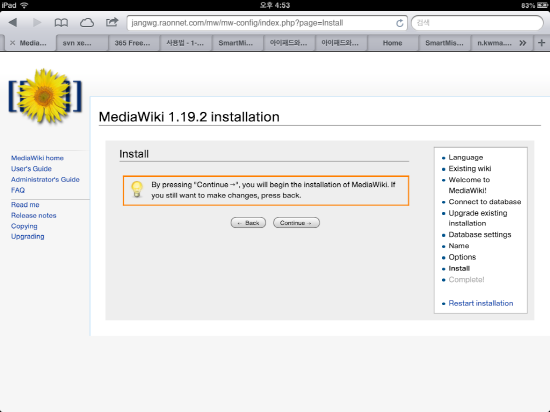The width and height of the screenshot is (550, 412).
Task: Click the Welcome to MediaWiki! step
Action: point(469,185)
